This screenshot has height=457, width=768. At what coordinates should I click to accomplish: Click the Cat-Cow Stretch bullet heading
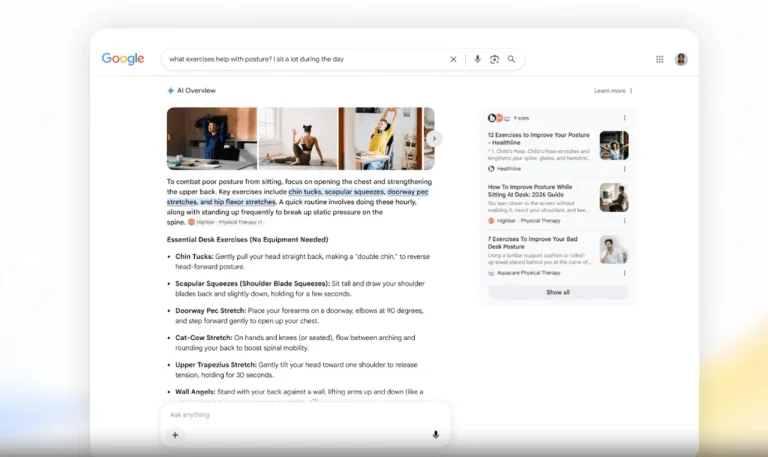click(204, 338)
